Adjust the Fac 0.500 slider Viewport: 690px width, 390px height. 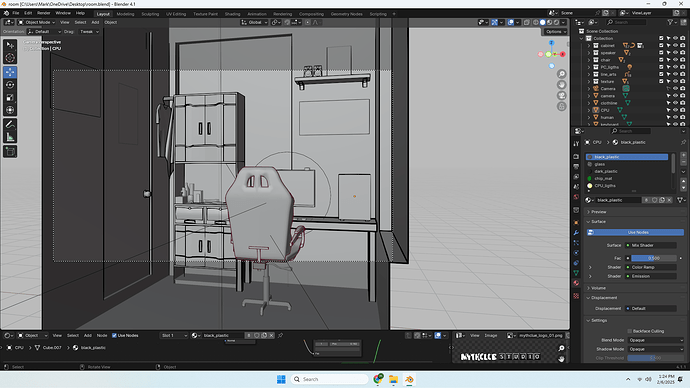(x=654, y=258)
